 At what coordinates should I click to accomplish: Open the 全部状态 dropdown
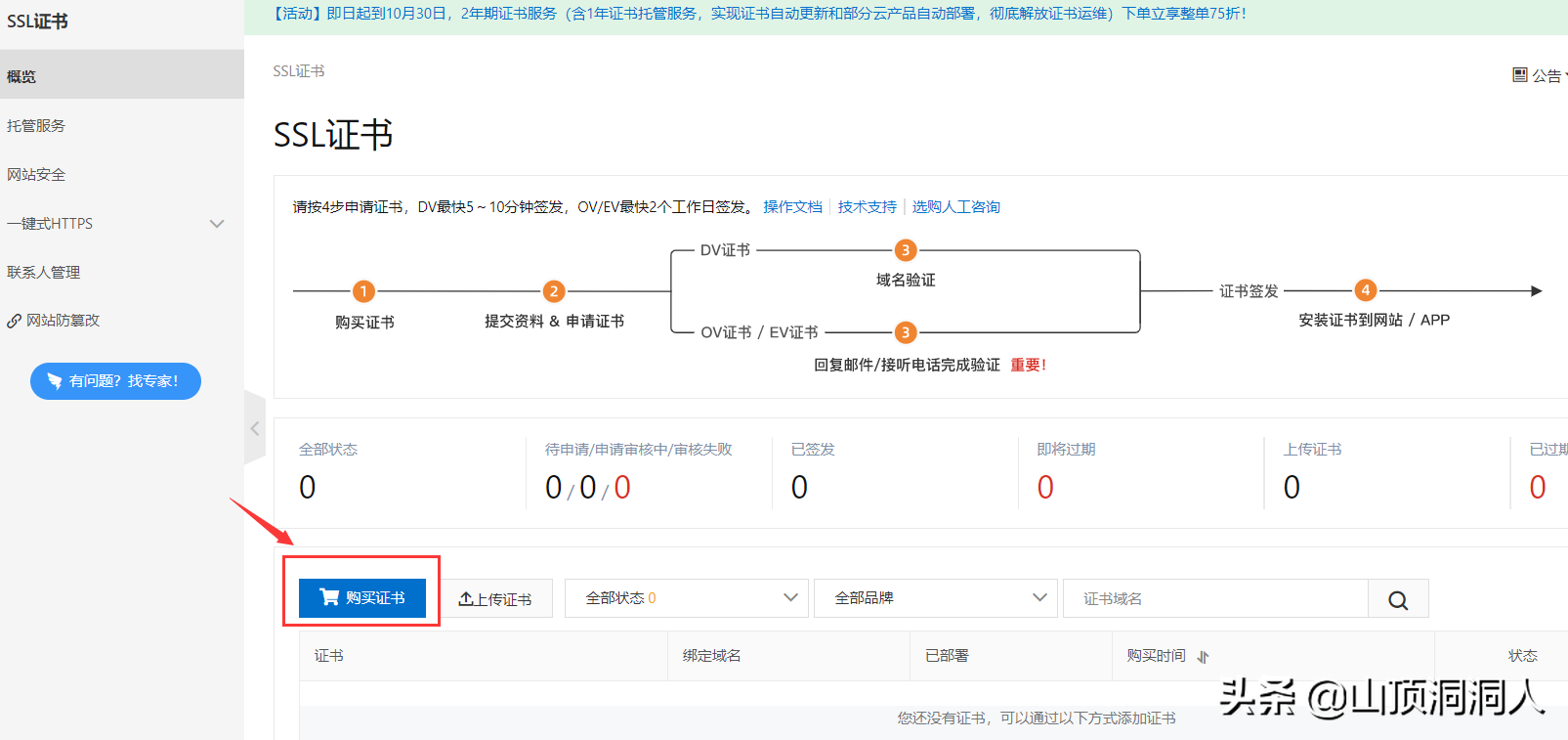(687, 598)
